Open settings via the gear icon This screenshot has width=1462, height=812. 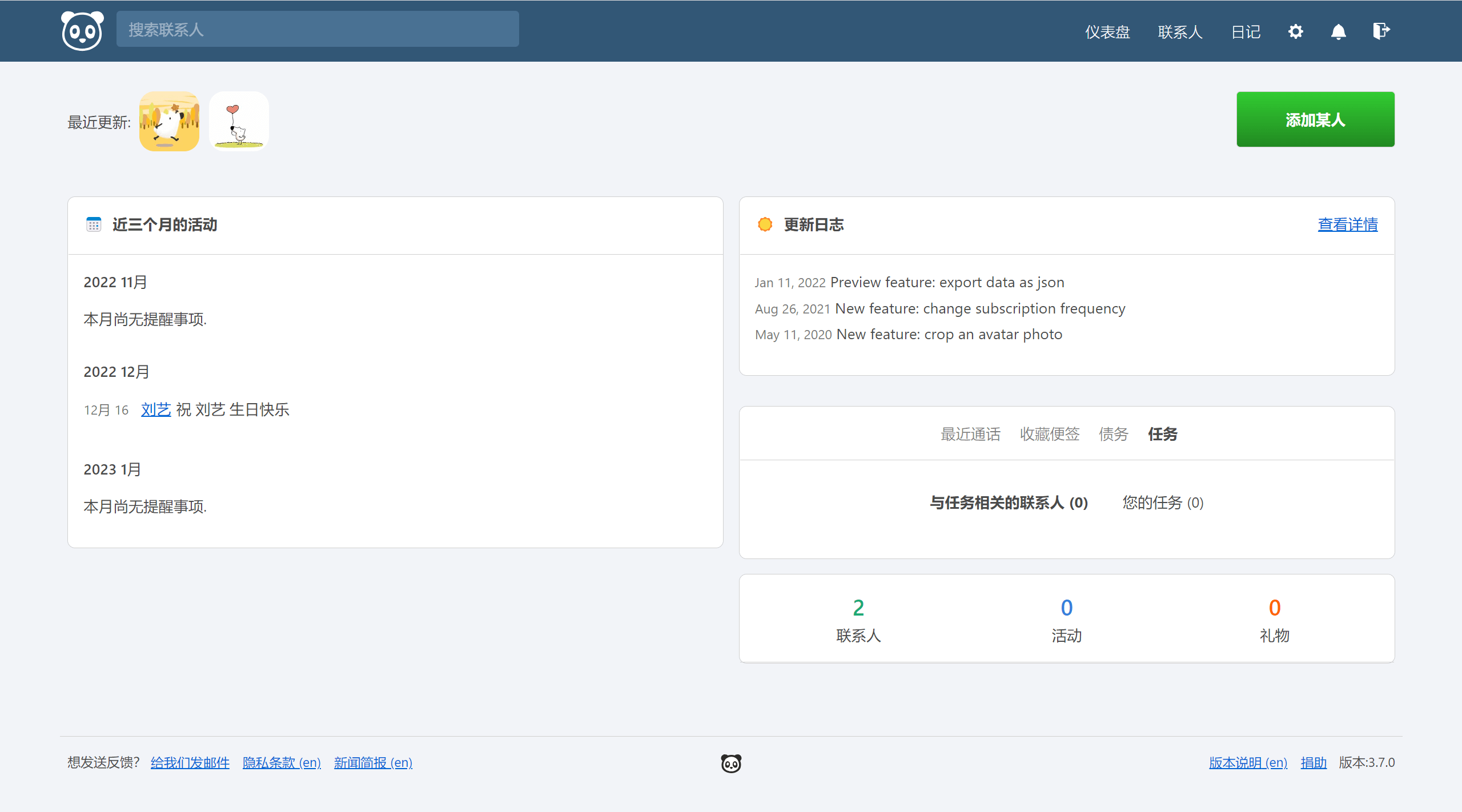coord(1295,31)
